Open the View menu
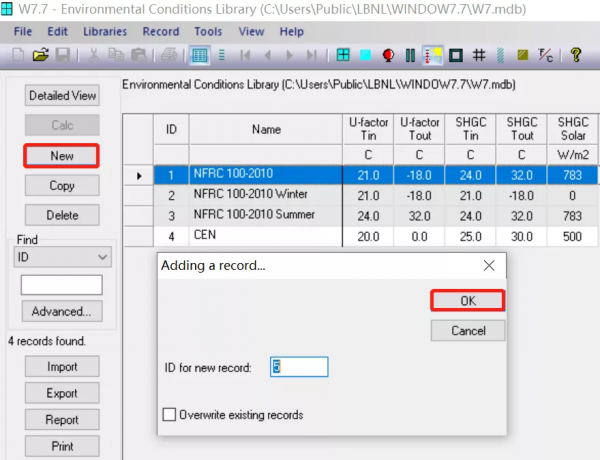The height and width of the screenshot is (460, 600). (251, 31)
